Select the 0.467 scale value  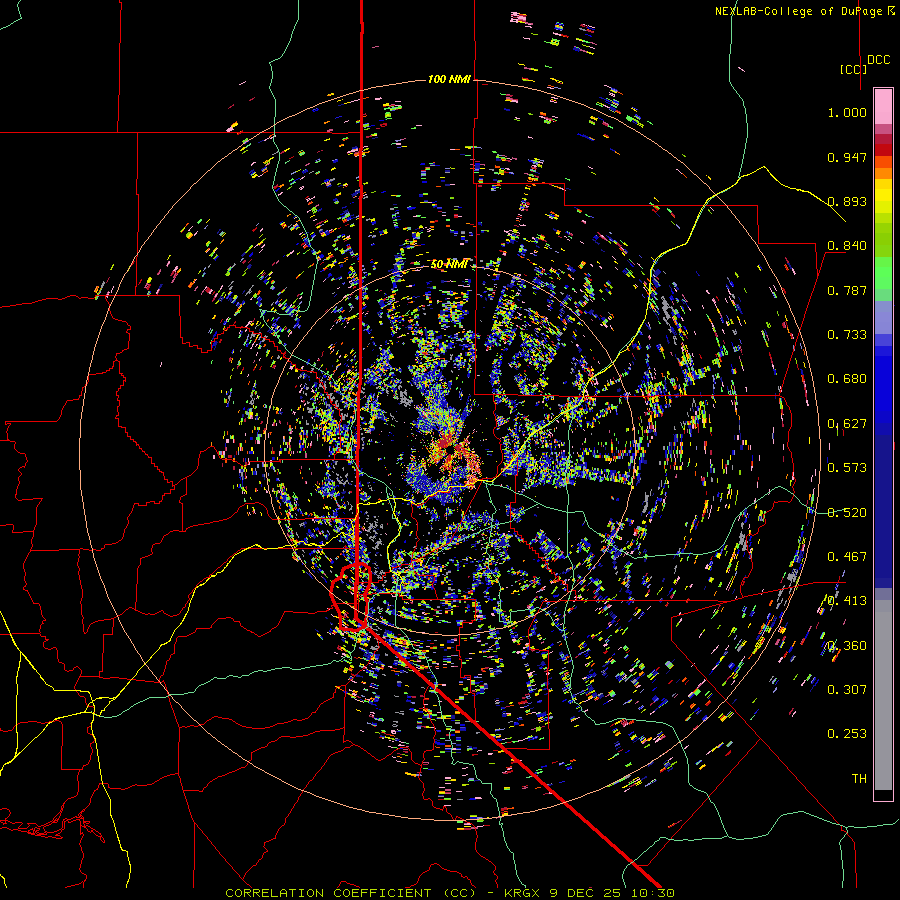[x=847, y=557]
